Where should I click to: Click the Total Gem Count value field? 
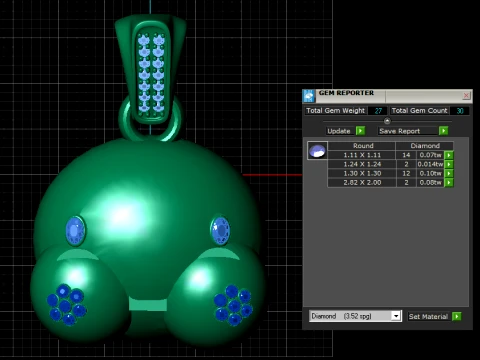pos(459,111)
